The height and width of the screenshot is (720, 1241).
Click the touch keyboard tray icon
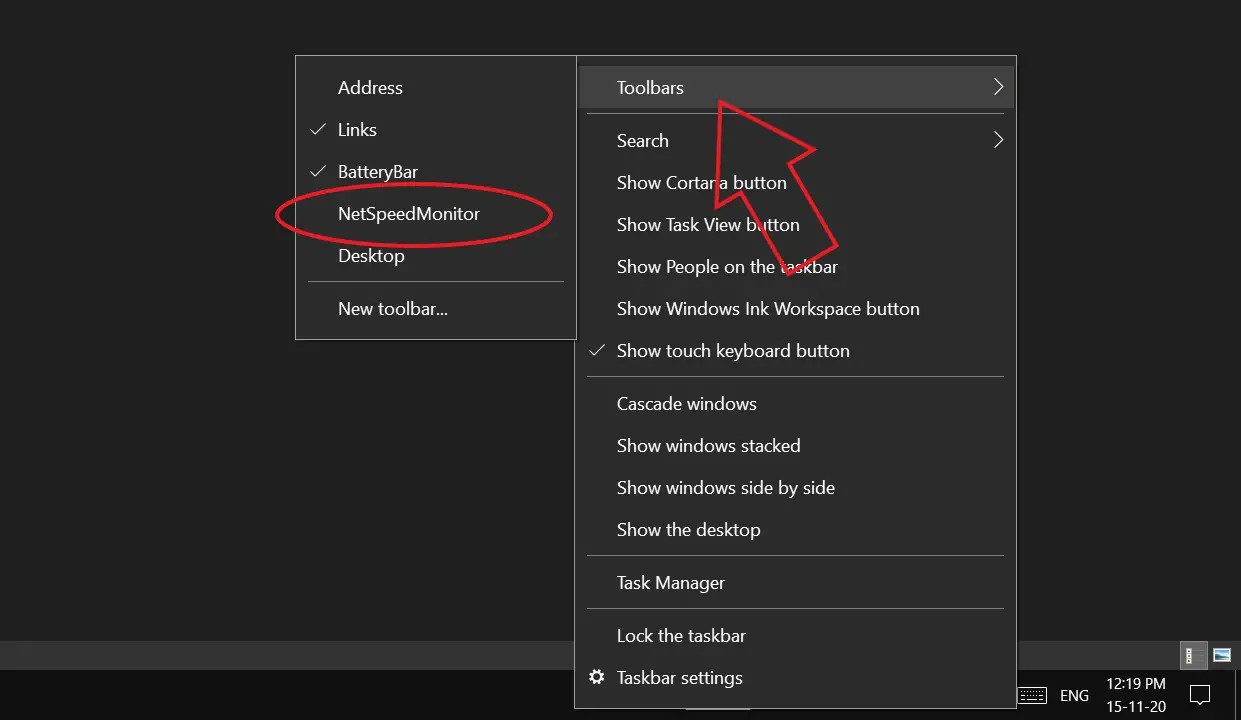coord(1032,695)
